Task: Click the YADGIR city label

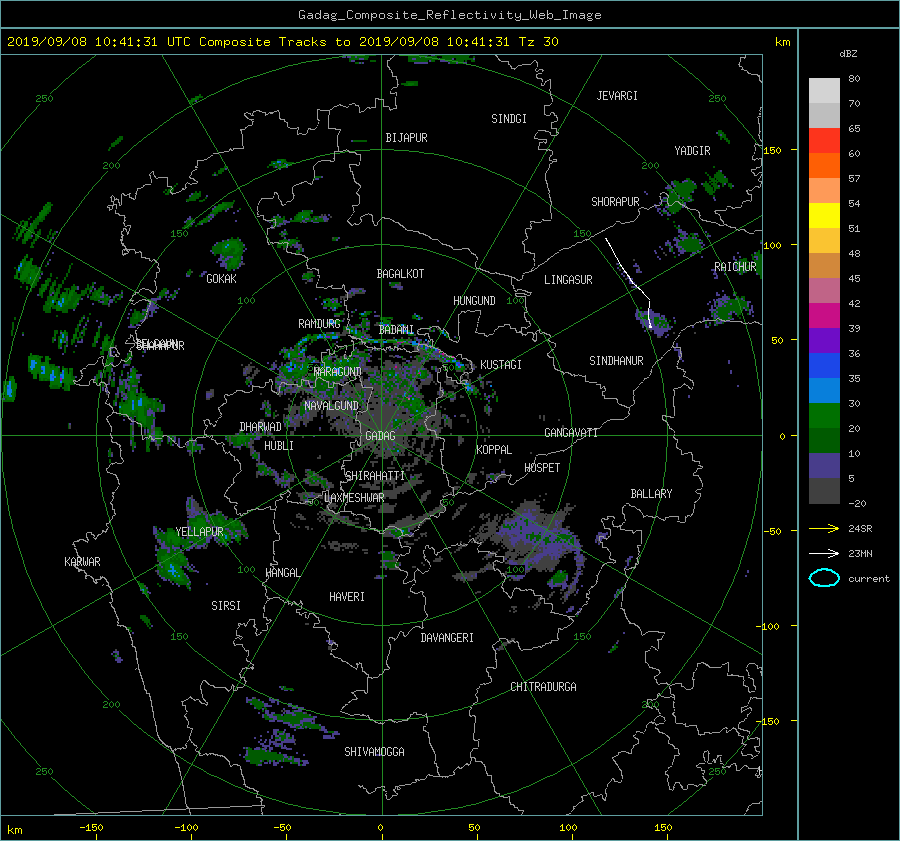Action: pyautogui.click(x=692, y=151)
